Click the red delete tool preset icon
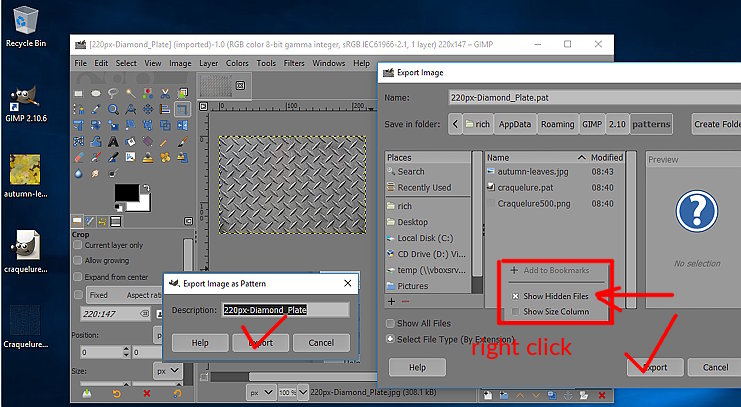 [147, 393]
